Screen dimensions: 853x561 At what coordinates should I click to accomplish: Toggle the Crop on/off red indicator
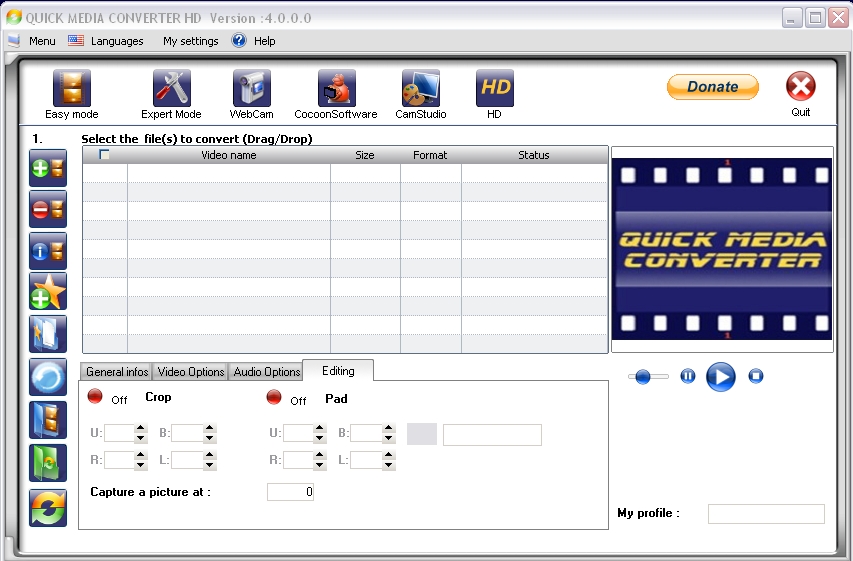(95, 396)
